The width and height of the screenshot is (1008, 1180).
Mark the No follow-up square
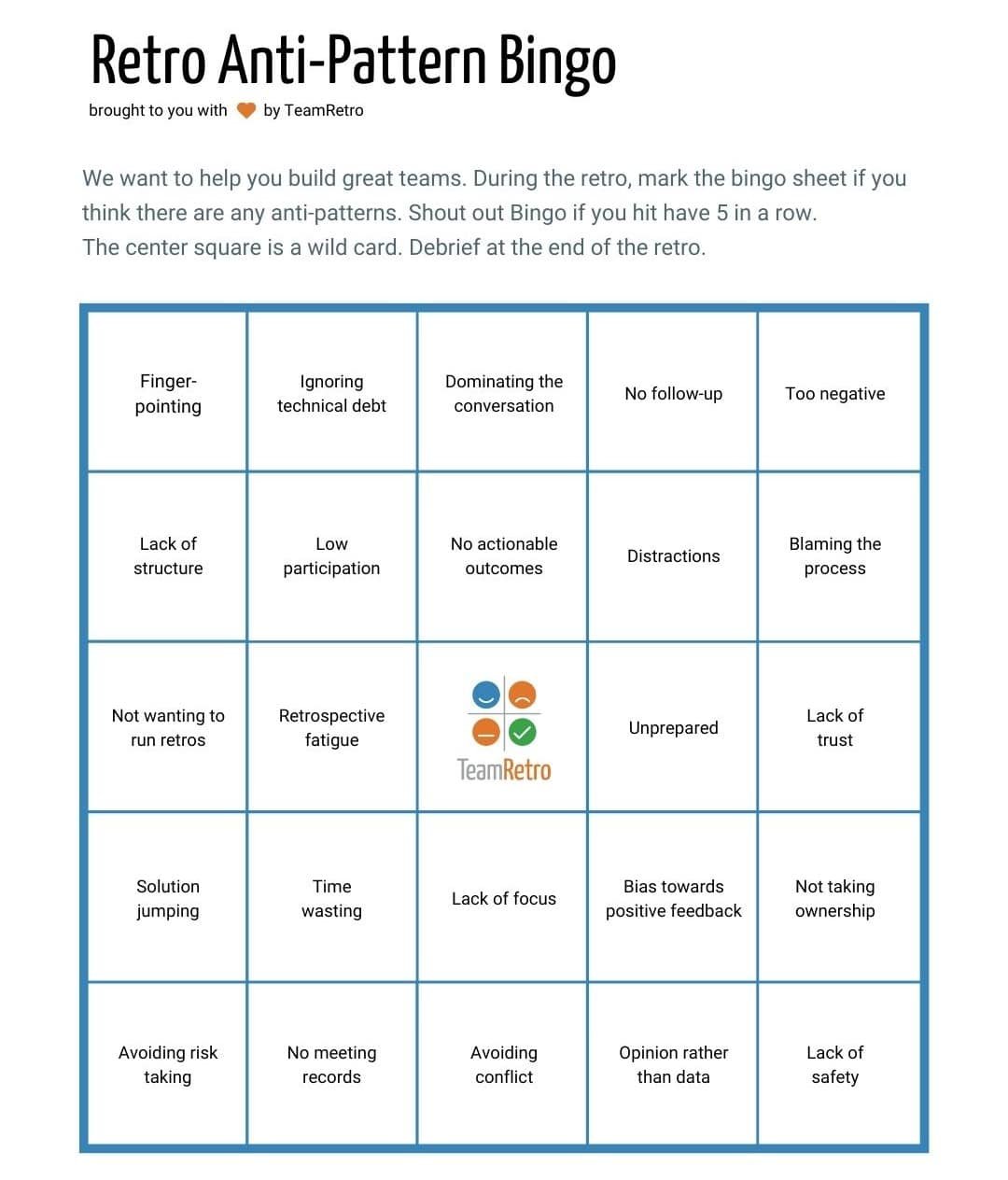click(x=673, y=392)
